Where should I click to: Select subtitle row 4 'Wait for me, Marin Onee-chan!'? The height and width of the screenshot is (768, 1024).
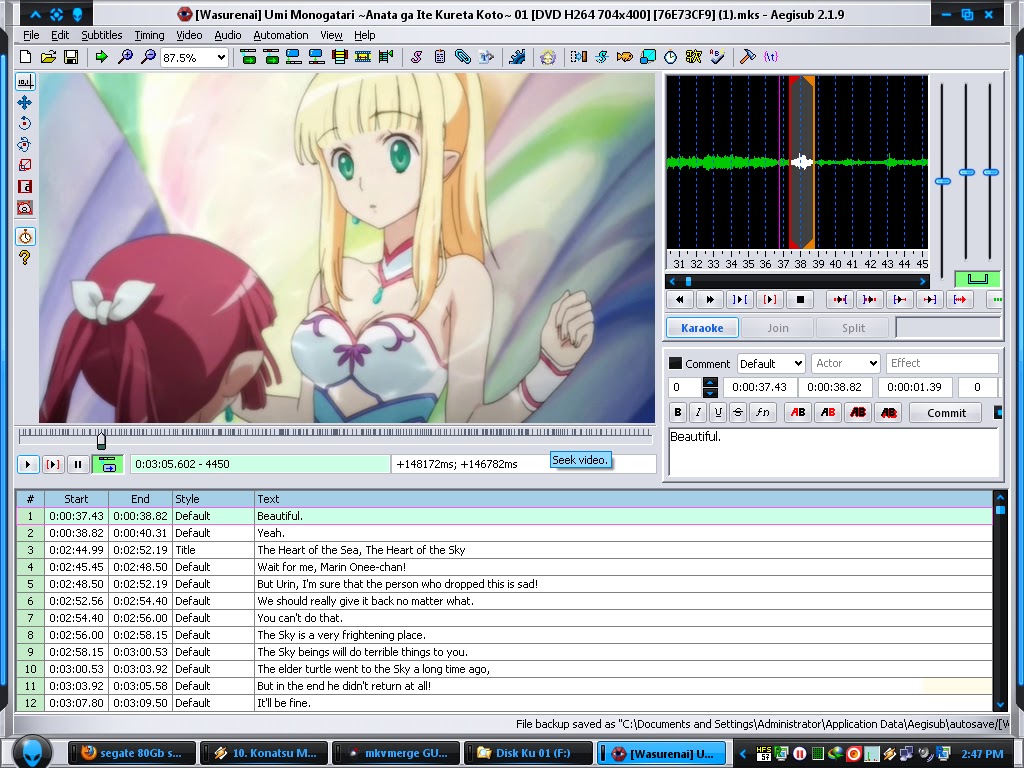[x=504, y=567]
